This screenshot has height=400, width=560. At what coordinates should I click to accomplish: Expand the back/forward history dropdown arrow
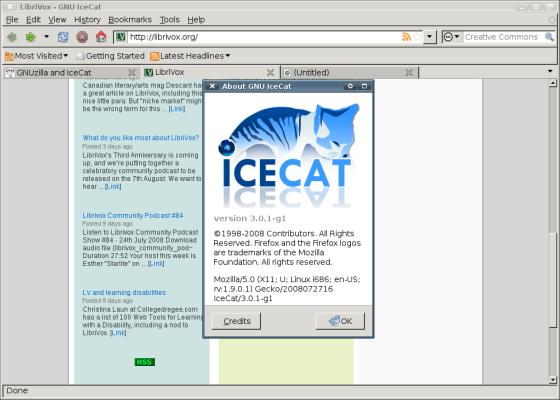tap(46, 36)
